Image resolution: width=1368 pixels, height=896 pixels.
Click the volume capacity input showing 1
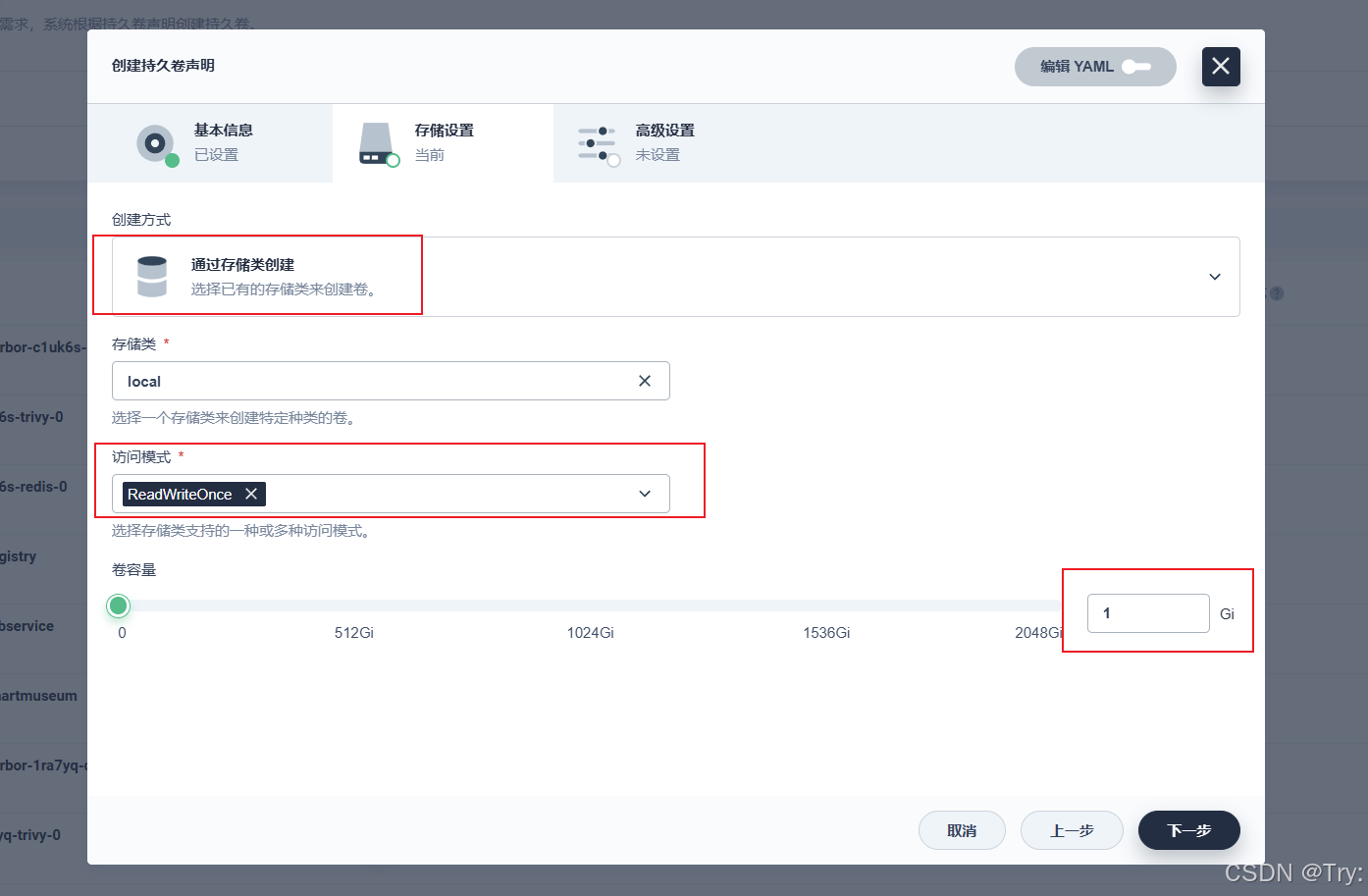point(1148,612)
